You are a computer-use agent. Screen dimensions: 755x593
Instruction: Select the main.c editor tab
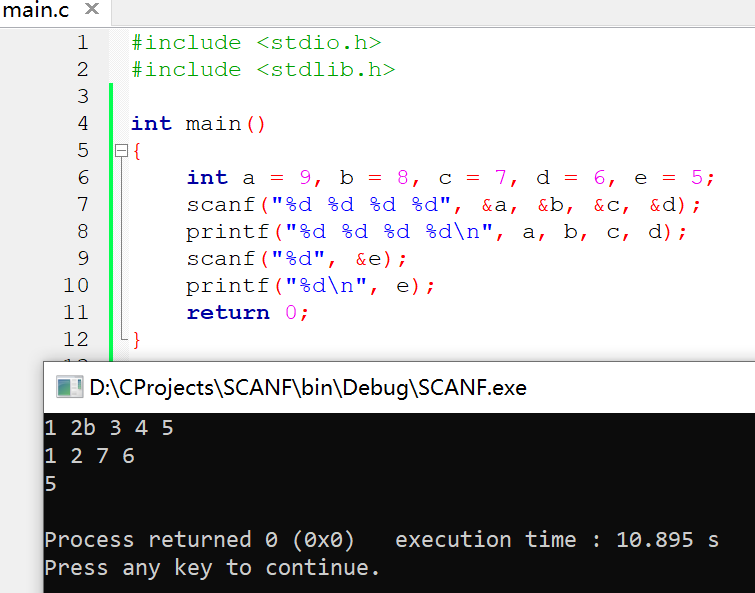point(53,11)
